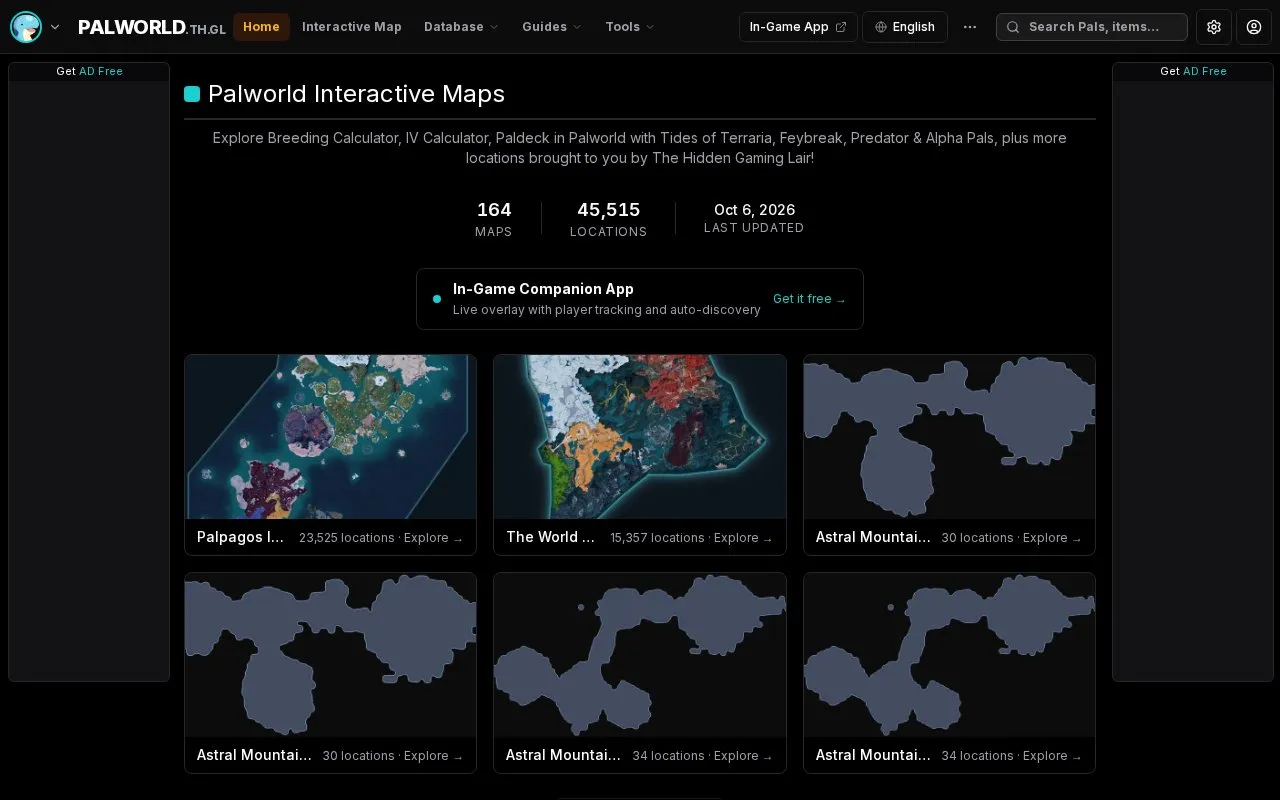Image resolution: width=1280 pixels, height=800 pixels.
Task: Click right sidebar AD Free link
Action: click(1205, 71)
